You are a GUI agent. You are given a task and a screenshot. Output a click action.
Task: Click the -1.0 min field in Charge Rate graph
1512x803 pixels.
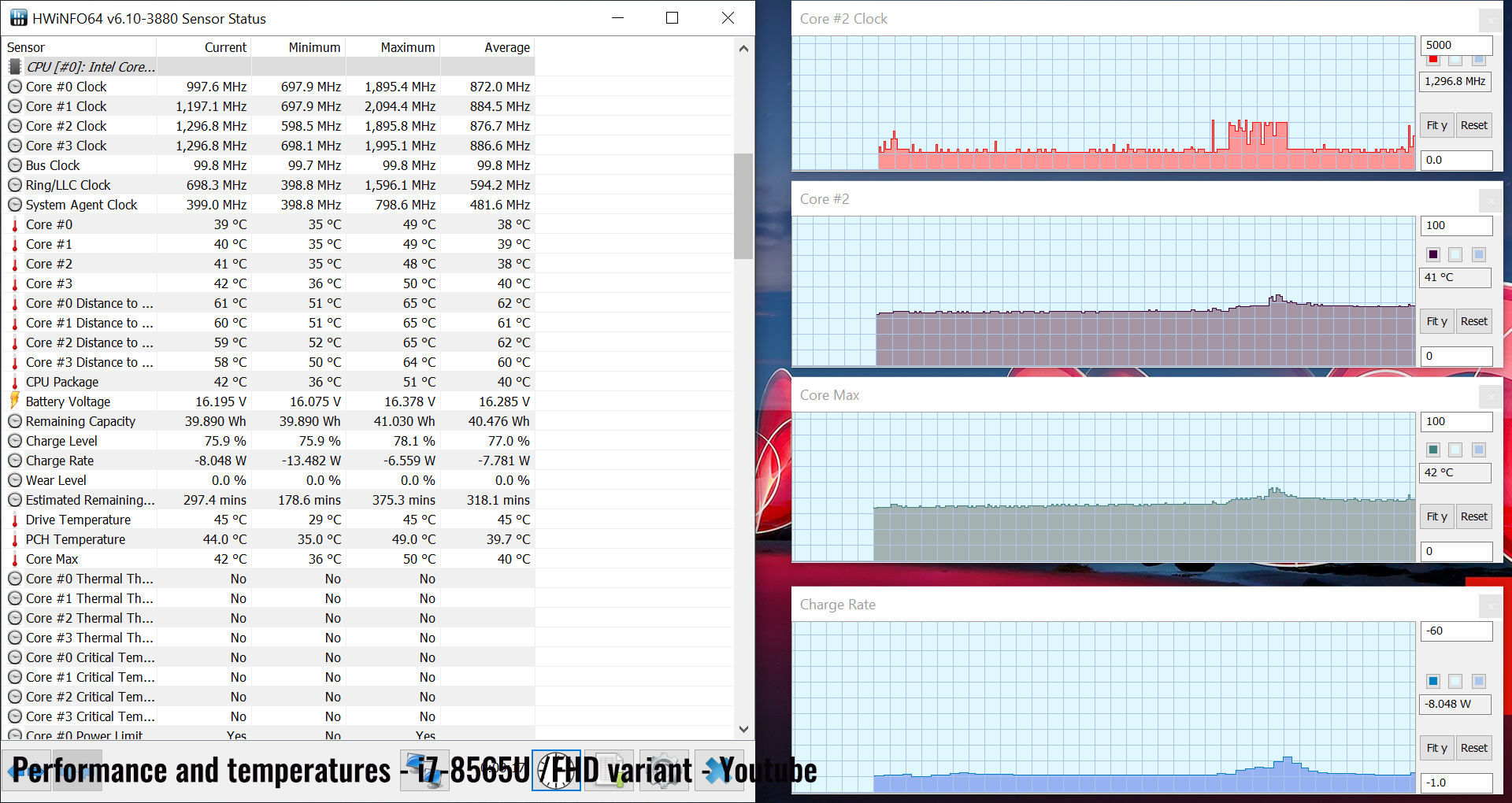pos(1457,783)
